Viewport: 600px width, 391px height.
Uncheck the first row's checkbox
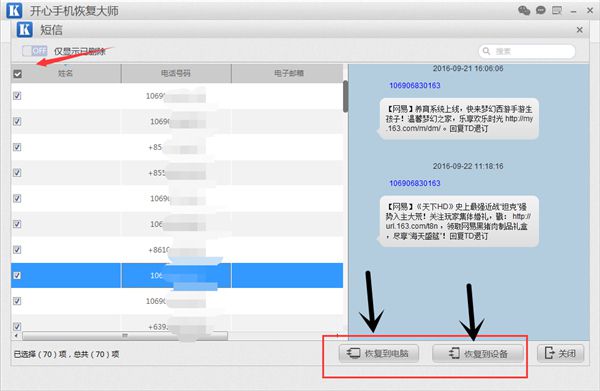[17, 96]
